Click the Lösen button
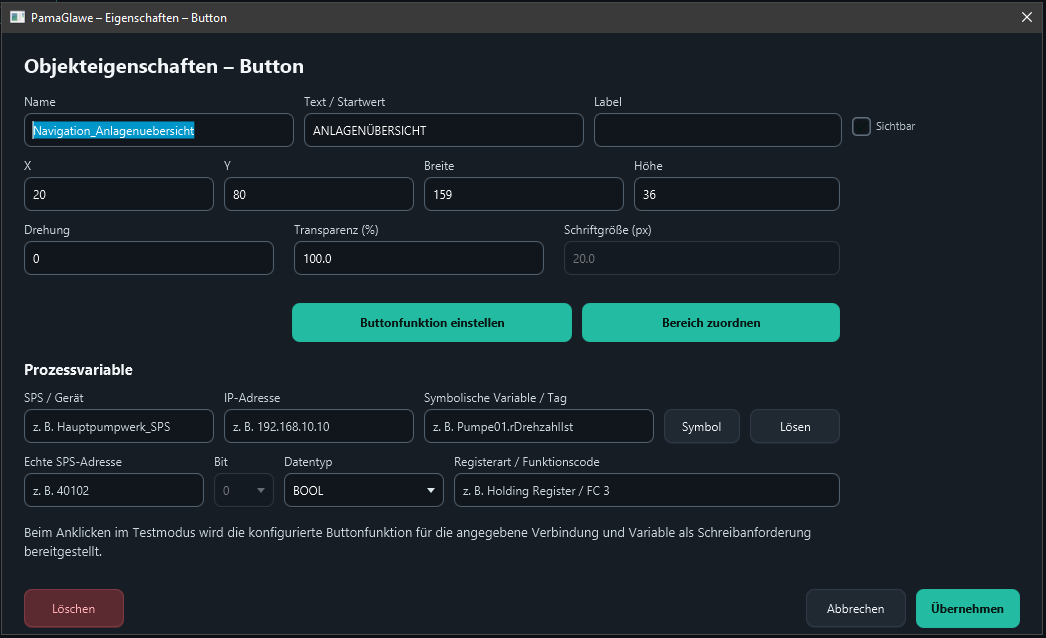 (795, 426)
